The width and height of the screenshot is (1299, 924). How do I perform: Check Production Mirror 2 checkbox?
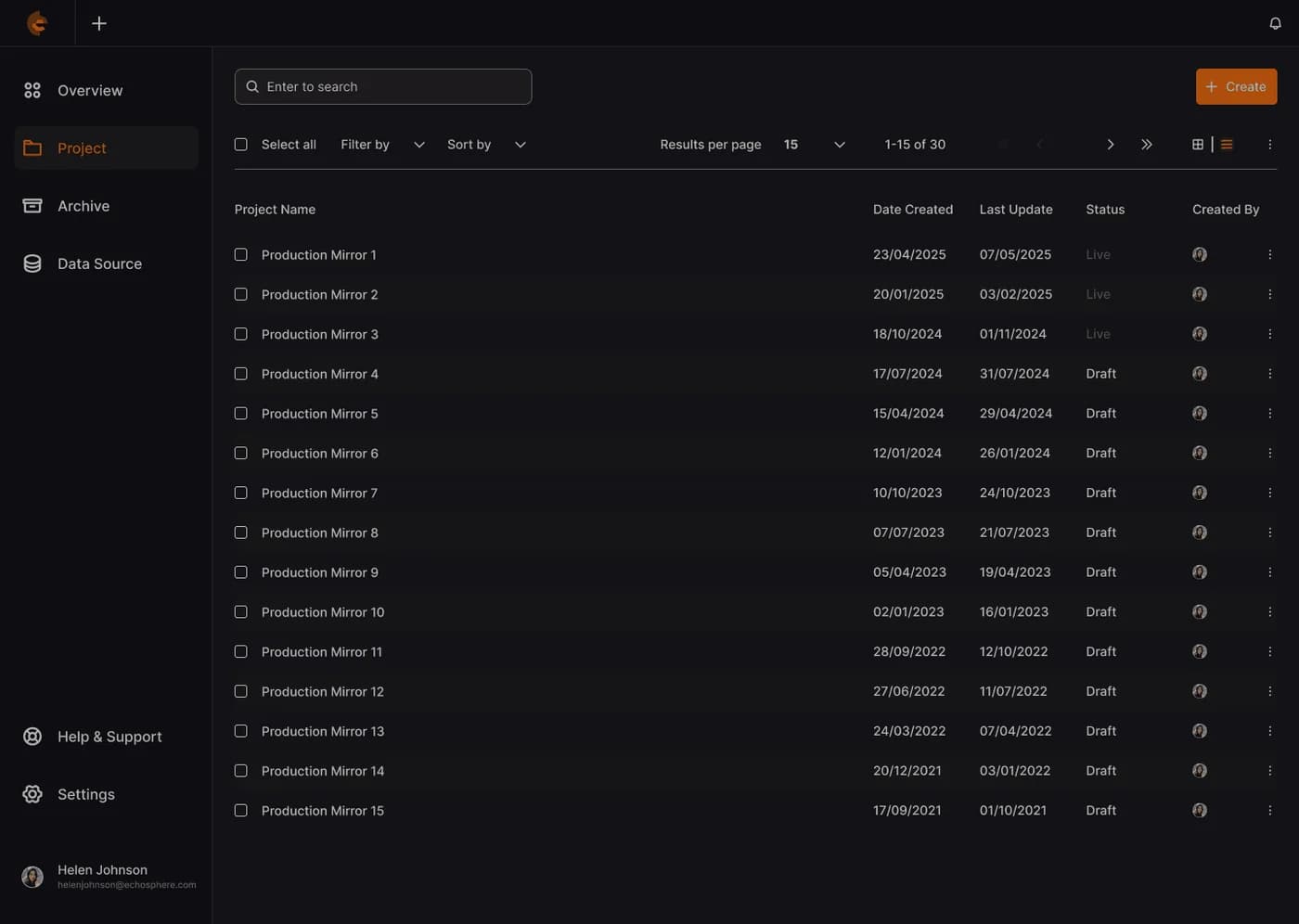pos(241,294)
